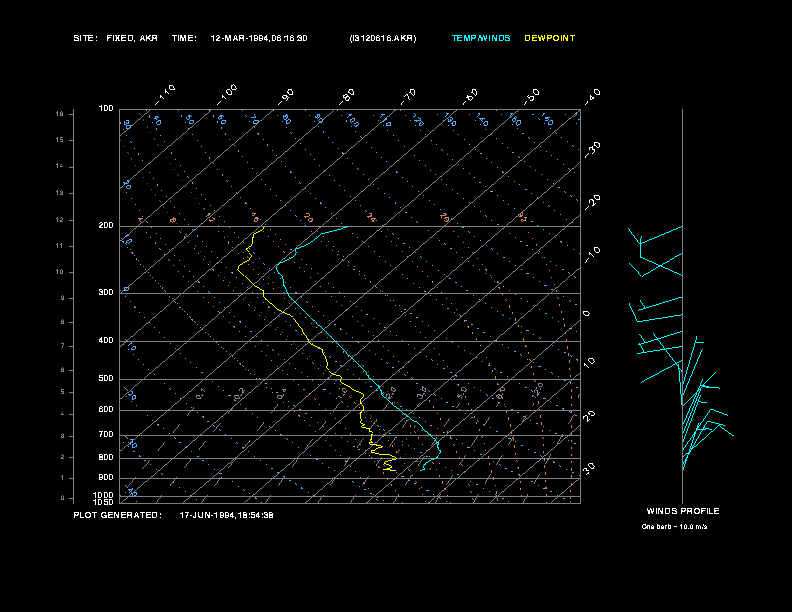
Task: Click the 16 km altitude scale label
Action: pos(60,114)
